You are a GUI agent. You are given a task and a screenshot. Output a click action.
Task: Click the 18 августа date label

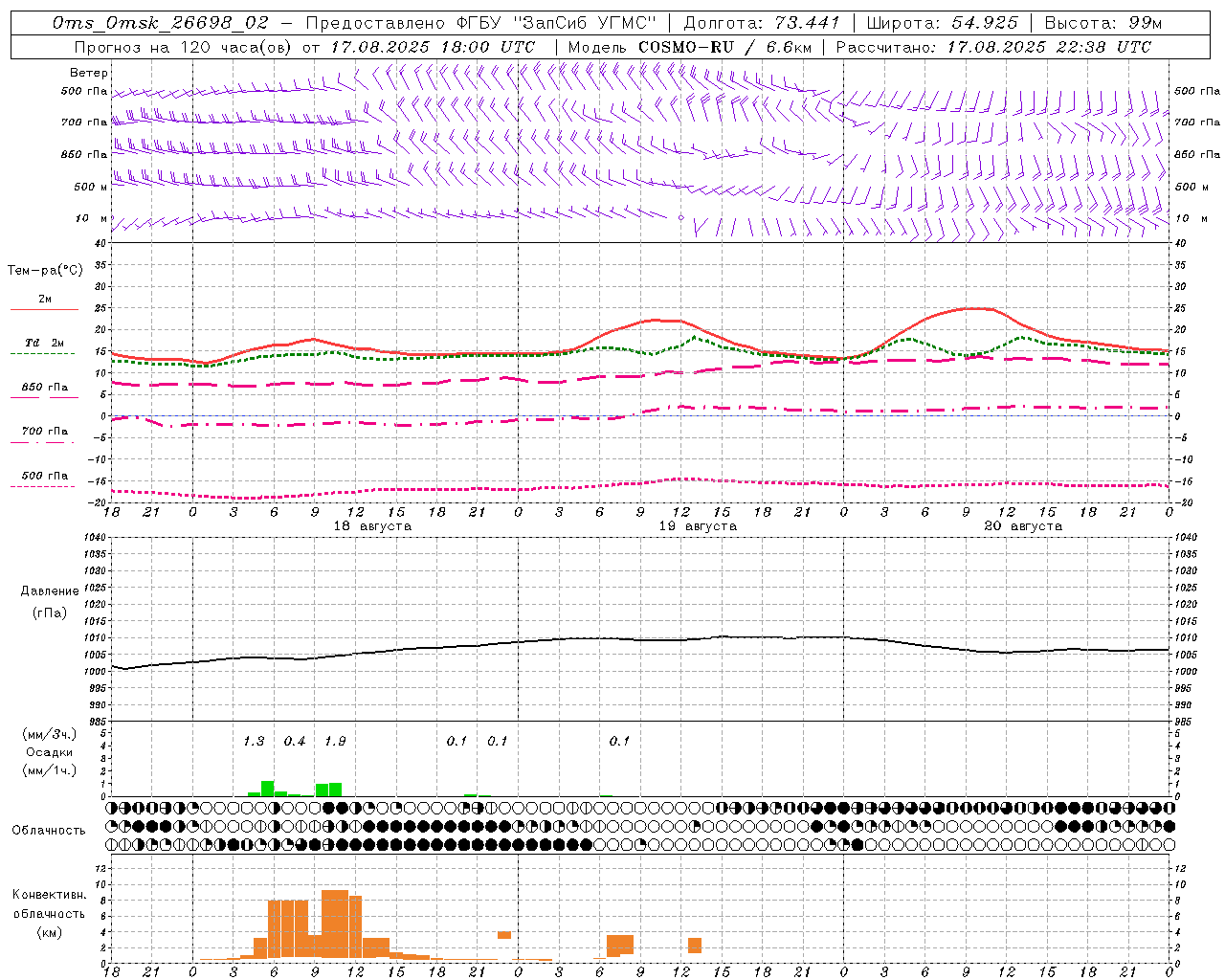372,526
